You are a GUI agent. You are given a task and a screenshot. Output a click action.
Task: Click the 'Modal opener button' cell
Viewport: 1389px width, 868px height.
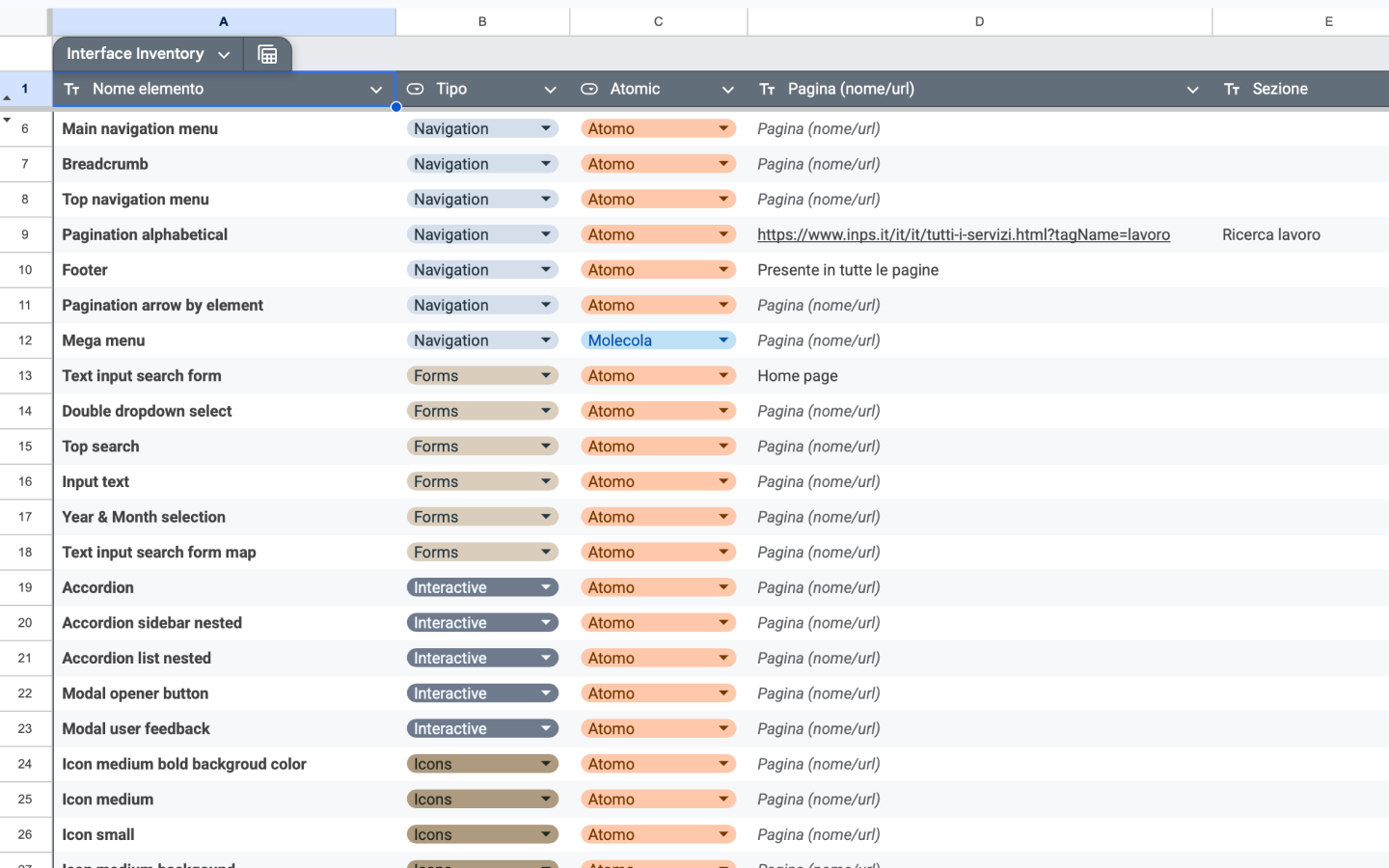click(x=224, y=693)
